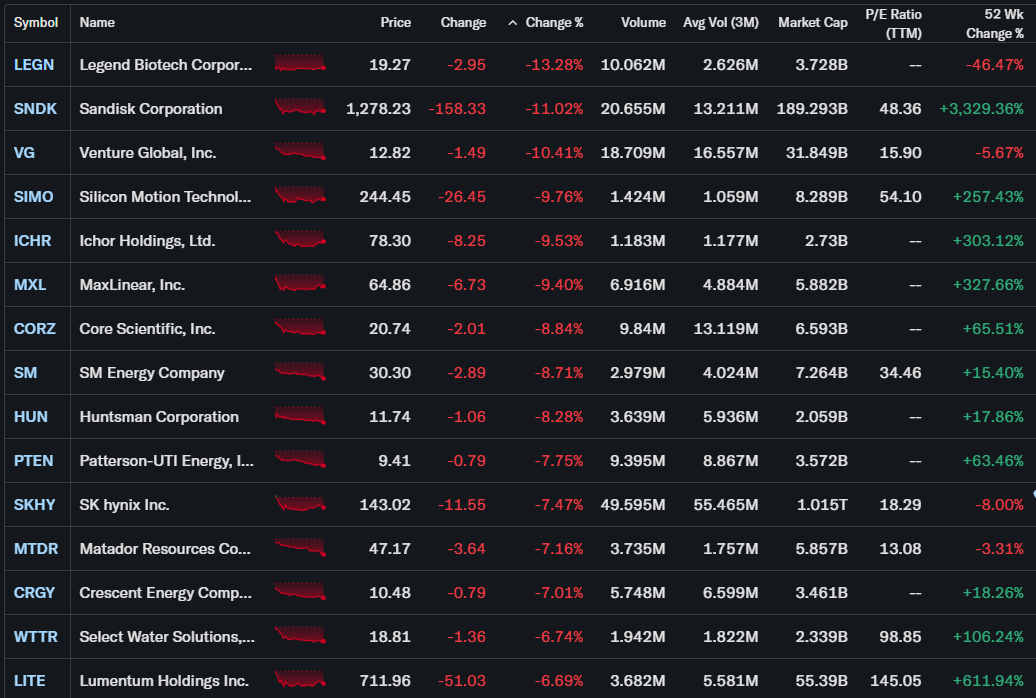Sort by P/E Ratio (TTM) header
Image resolution: width=1036 pixels, height=698 pixels.
(x=893, y=24)
